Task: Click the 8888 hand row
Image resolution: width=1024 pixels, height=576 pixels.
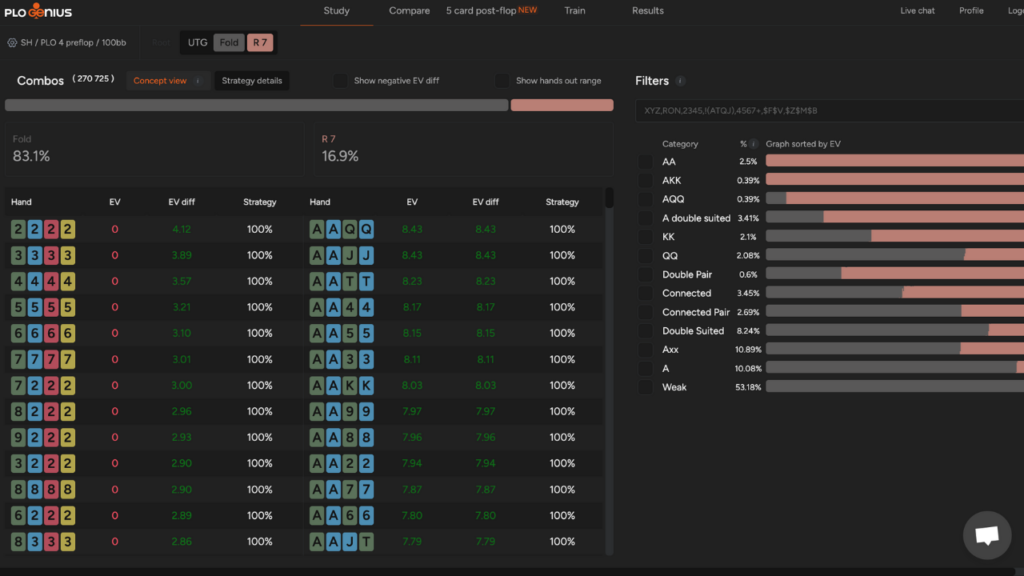Action: click(x=153, y=489)
